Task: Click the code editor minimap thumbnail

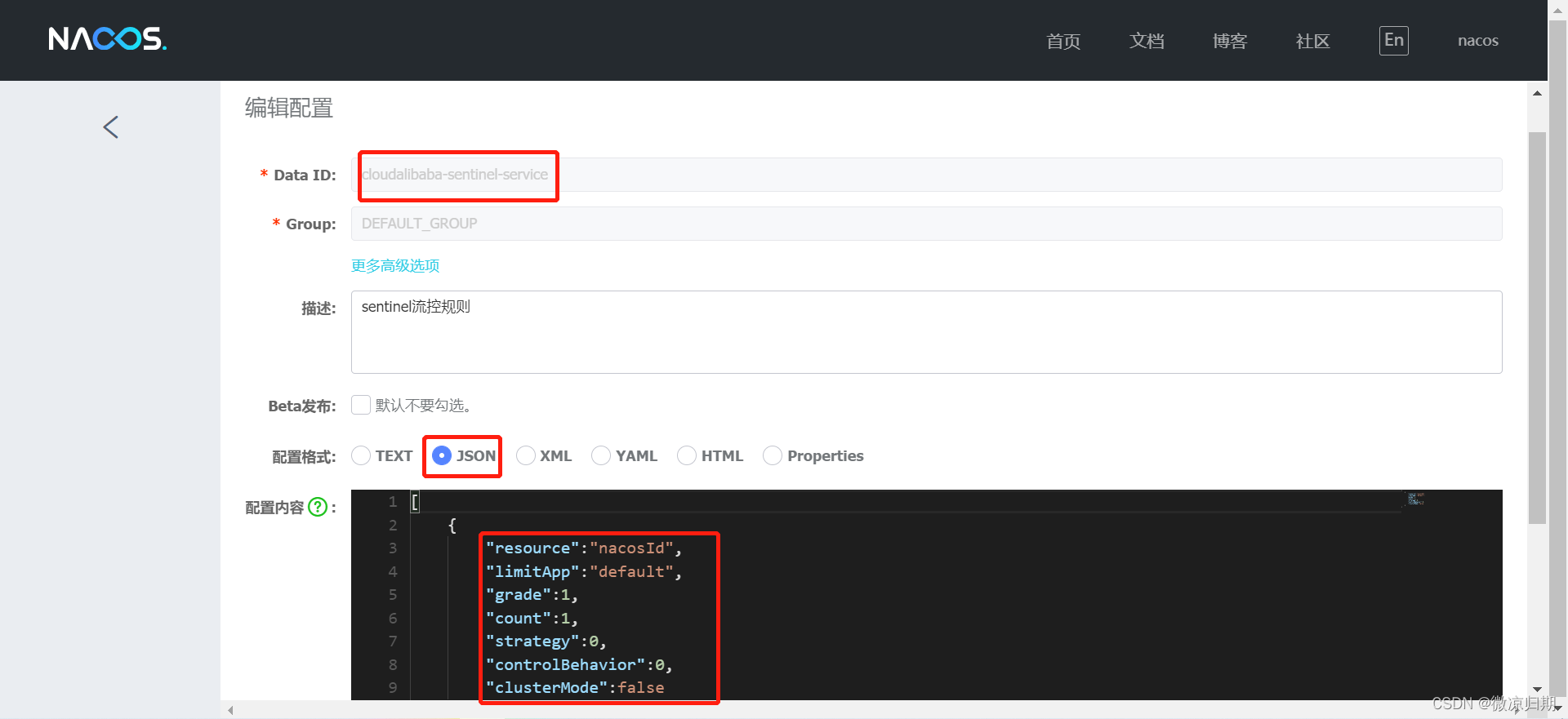Action: point(1415,499)
